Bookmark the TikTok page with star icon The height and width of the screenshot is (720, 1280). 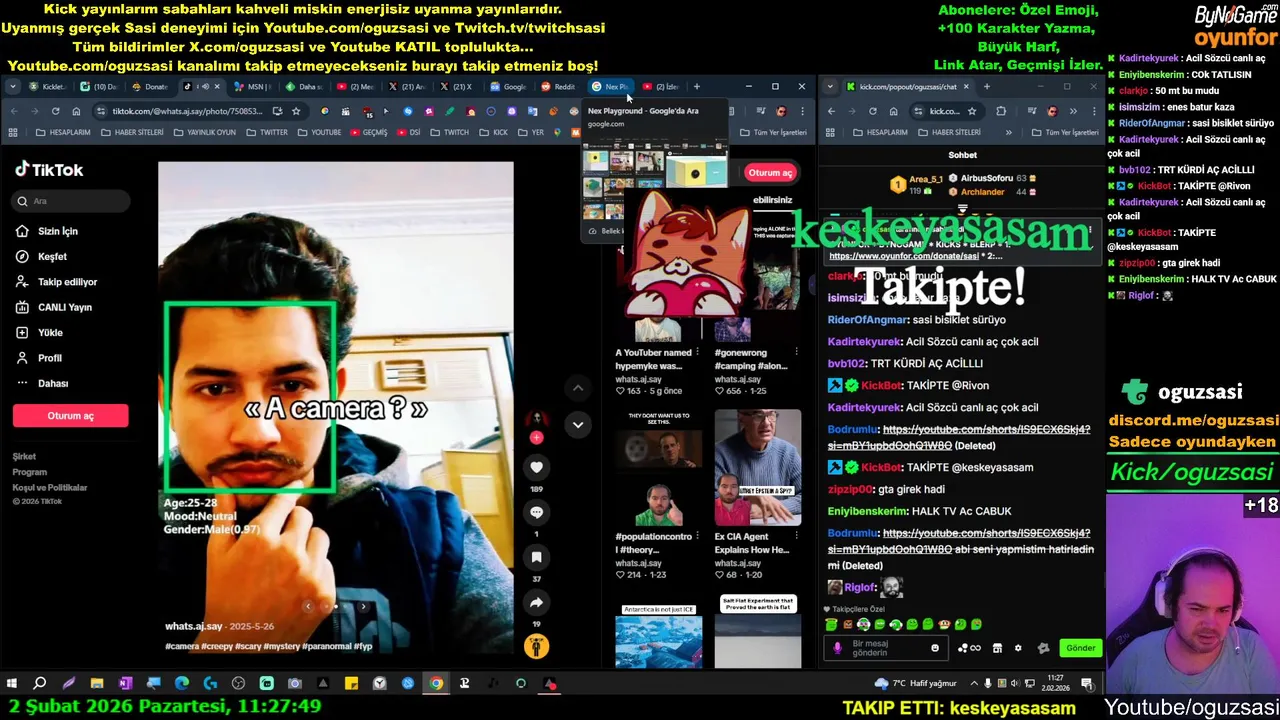tap(296, 111)
